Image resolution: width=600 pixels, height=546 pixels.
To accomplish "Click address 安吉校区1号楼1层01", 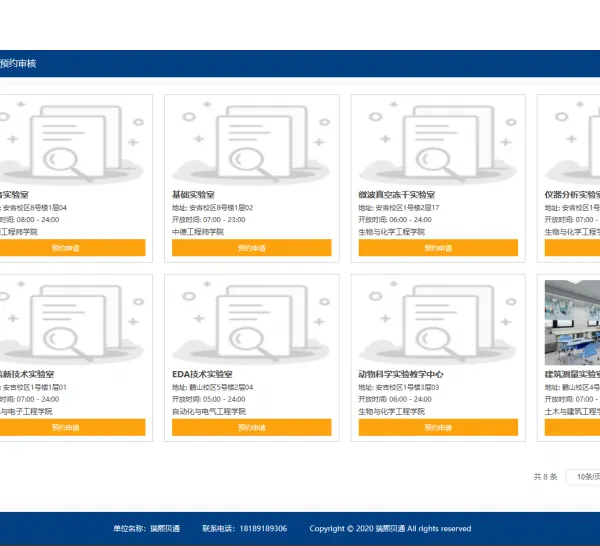I will [x=35, y=387].
